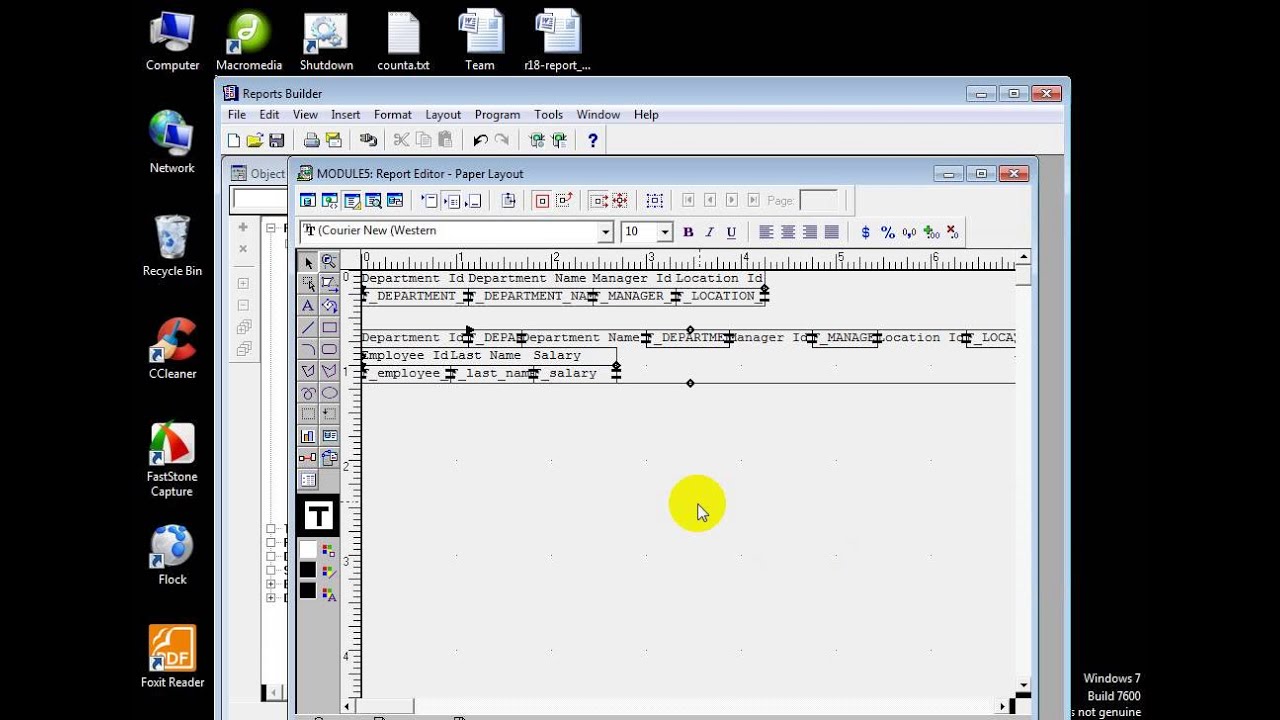Viewport: 1280px width, 720px height.
Task: Set alignment to justify
Action: [x=831, y=232]
